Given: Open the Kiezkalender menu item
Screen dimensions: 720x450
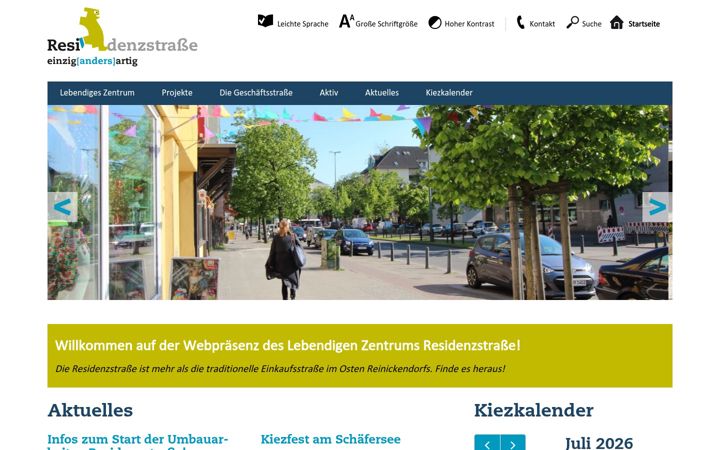Looking at the screenshot, I should click(449, 93).
